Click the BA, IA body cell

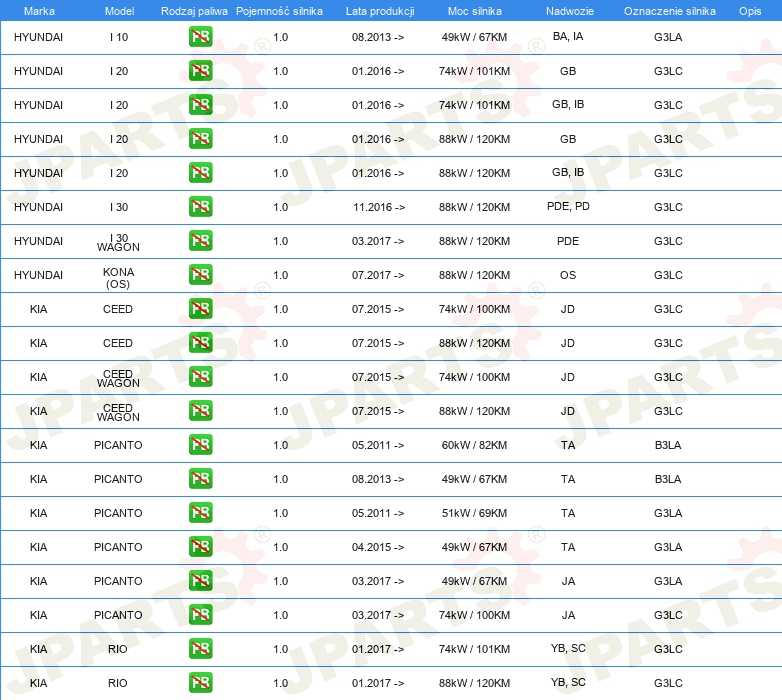(x=568, y=36)
